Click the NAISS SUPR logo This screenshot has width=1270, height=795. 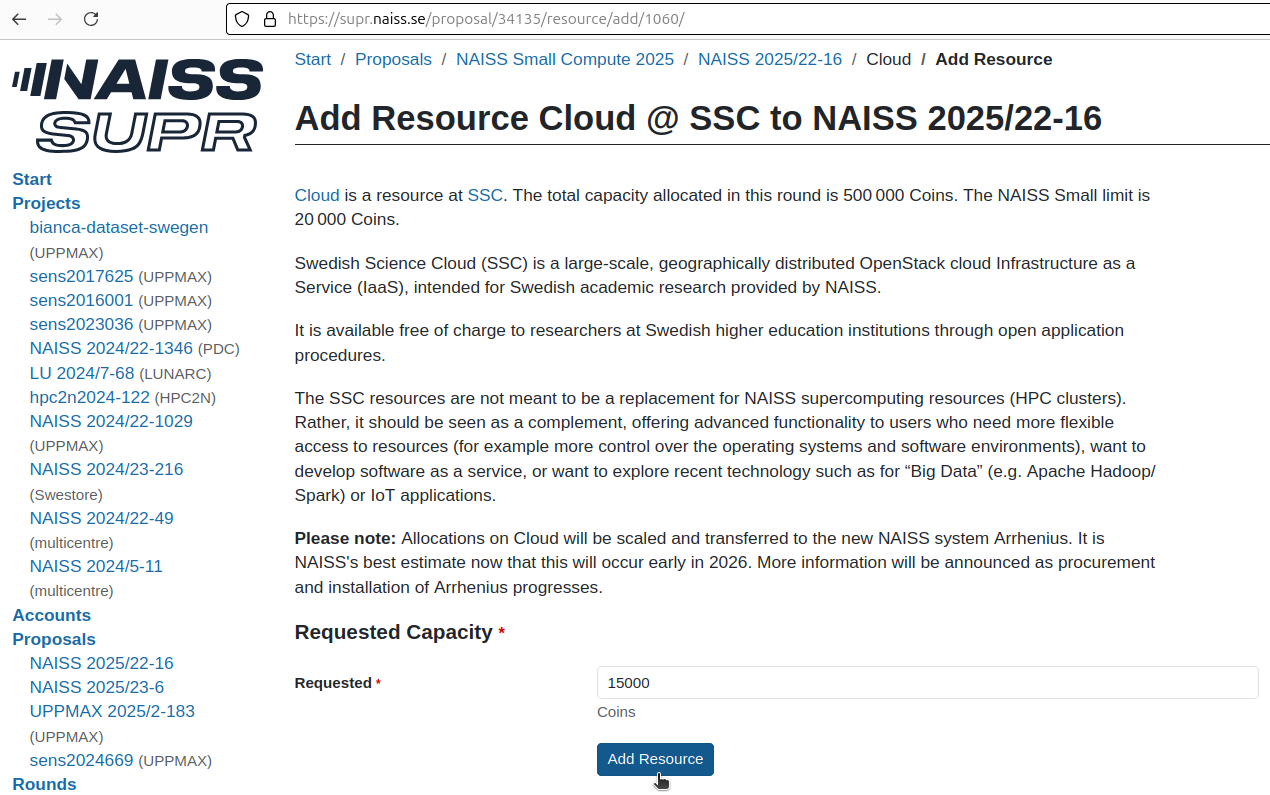[137, 103]
